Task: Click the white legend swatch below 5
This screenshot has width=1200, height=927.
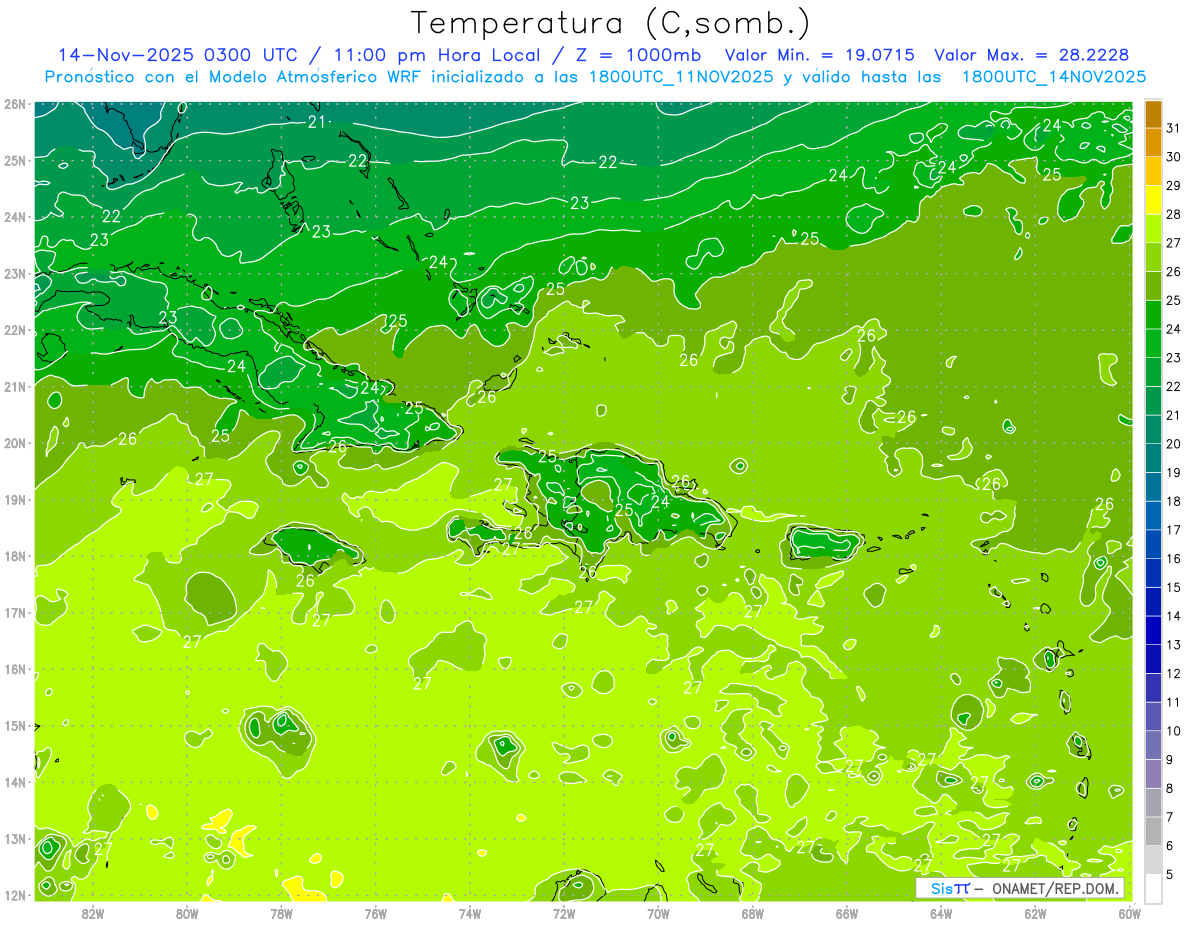Action: coord(1154,888)
